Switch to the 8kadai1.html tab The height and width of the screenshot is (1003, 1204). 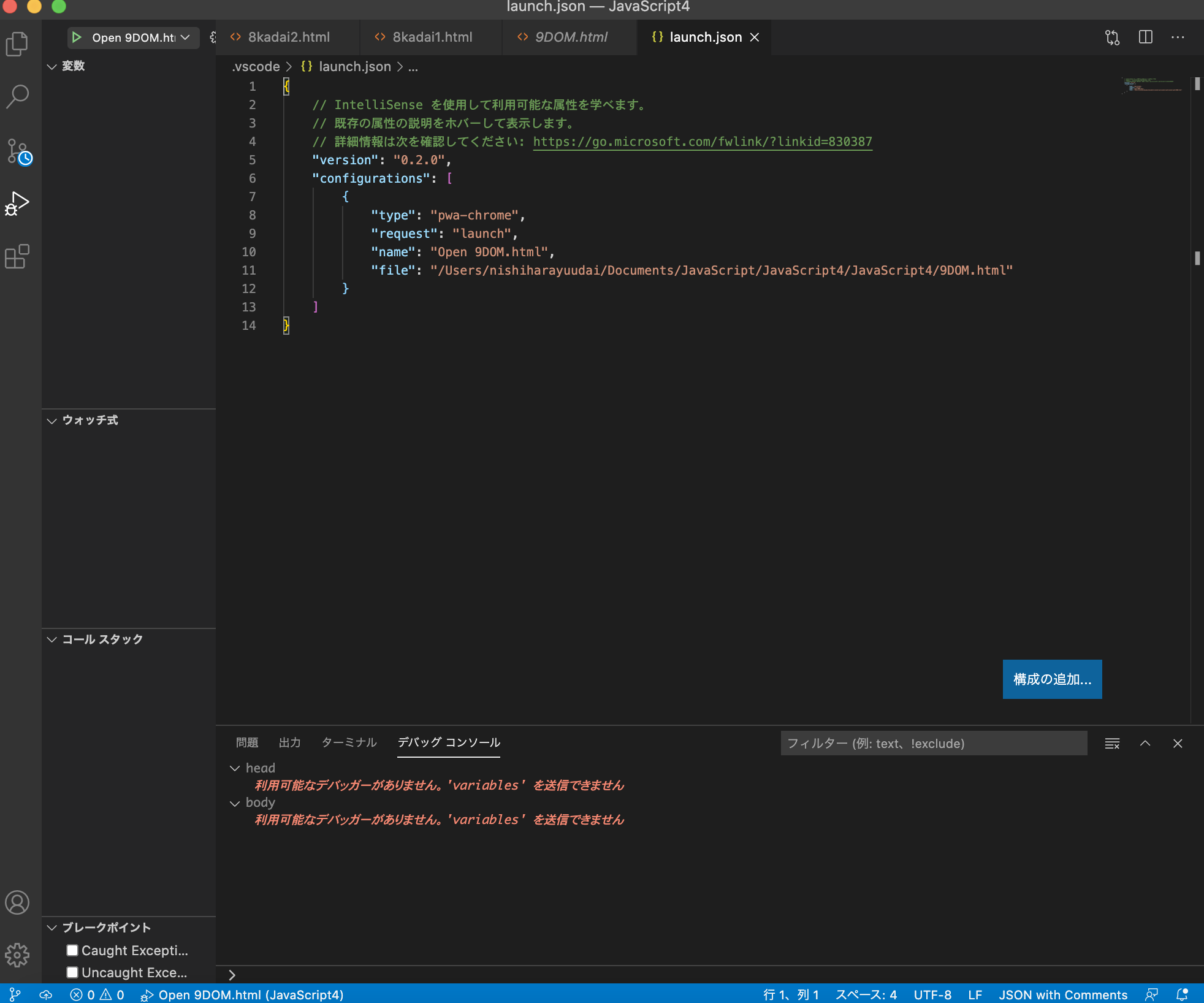click(432, 37)
